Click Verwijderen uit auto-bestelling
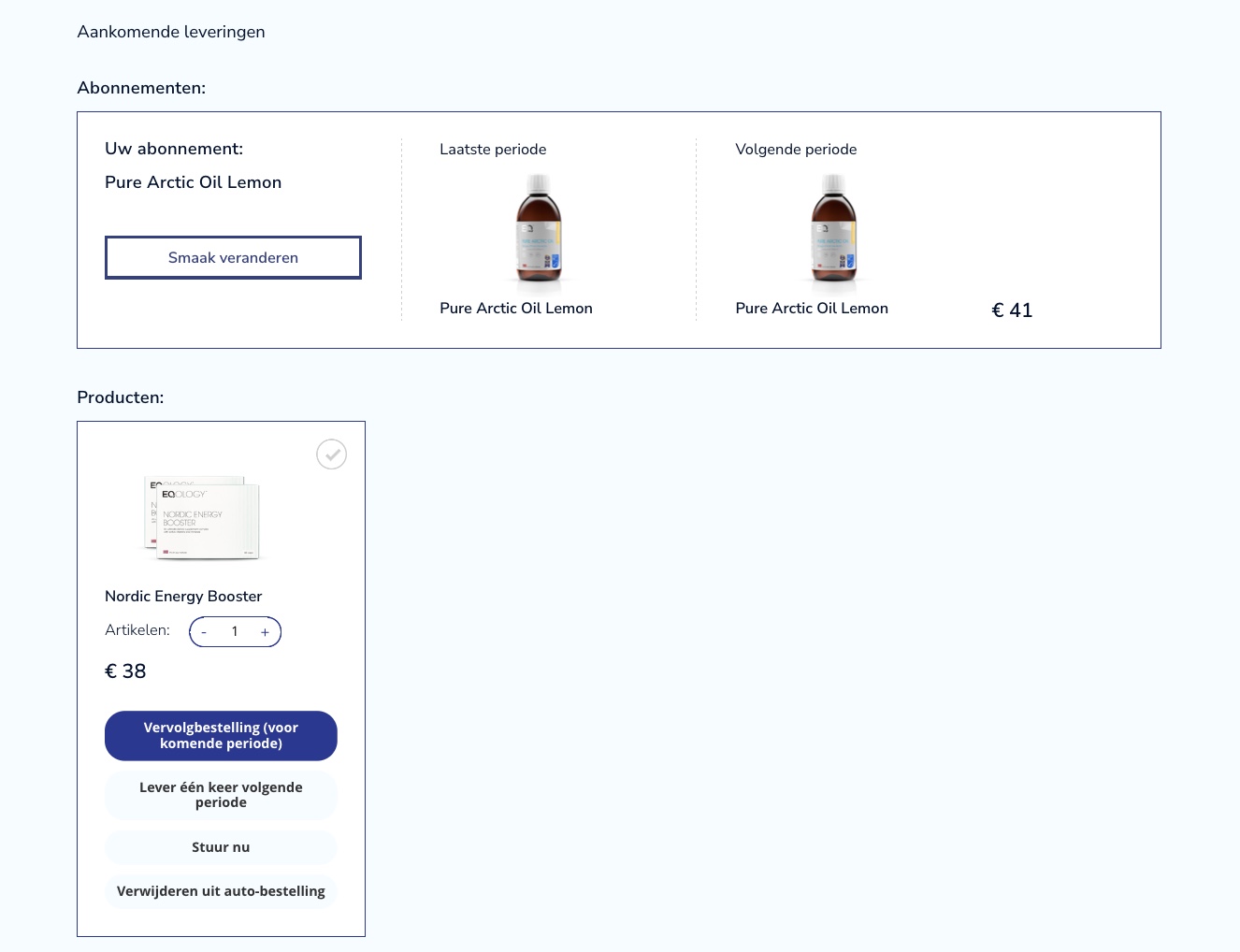The height and width of the screenshot is (952, 1240). pyautogui.click(x=221, y=891)
